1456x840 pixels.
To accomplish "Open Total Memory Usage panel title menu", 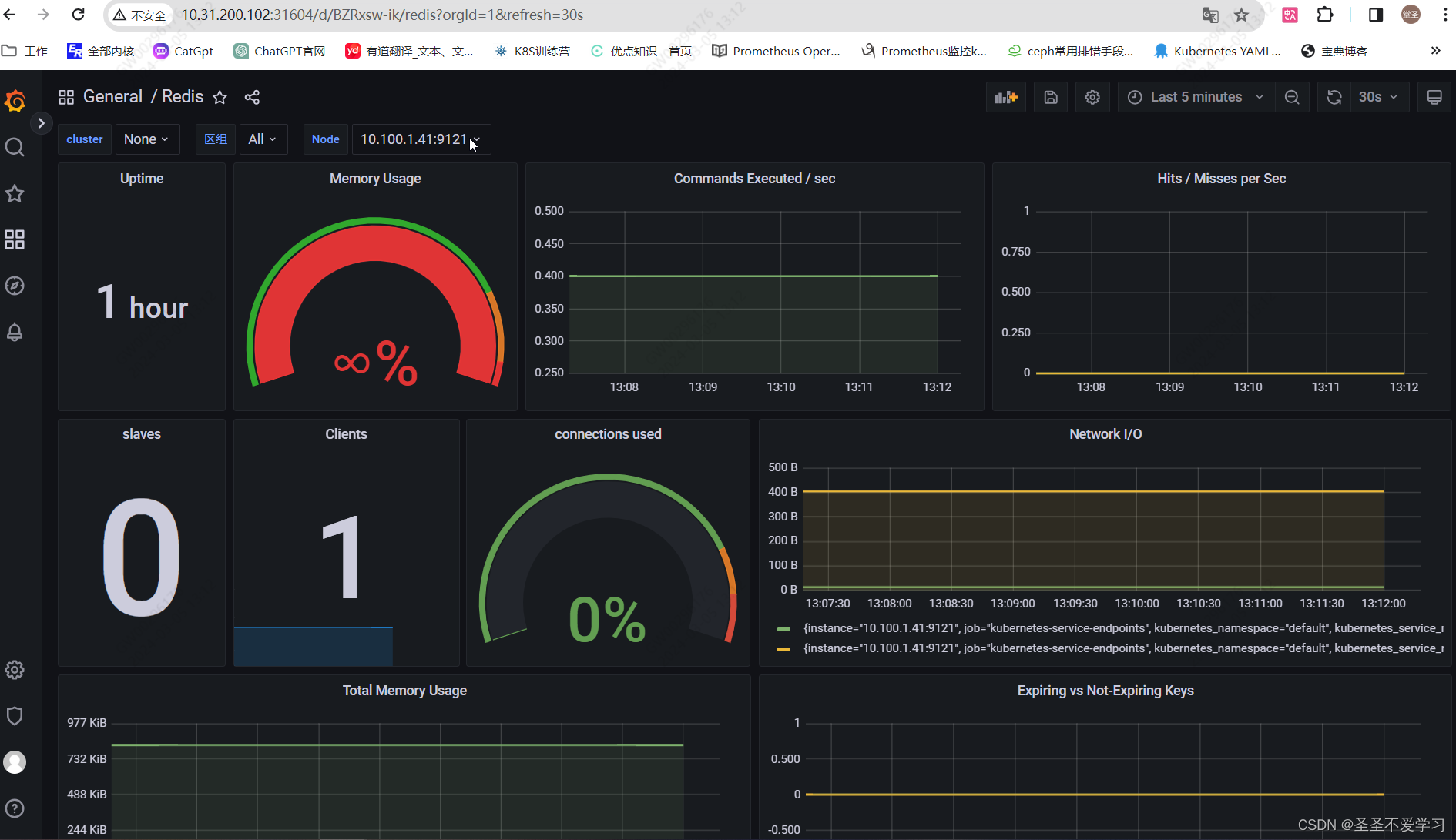I will coord(404,691).
